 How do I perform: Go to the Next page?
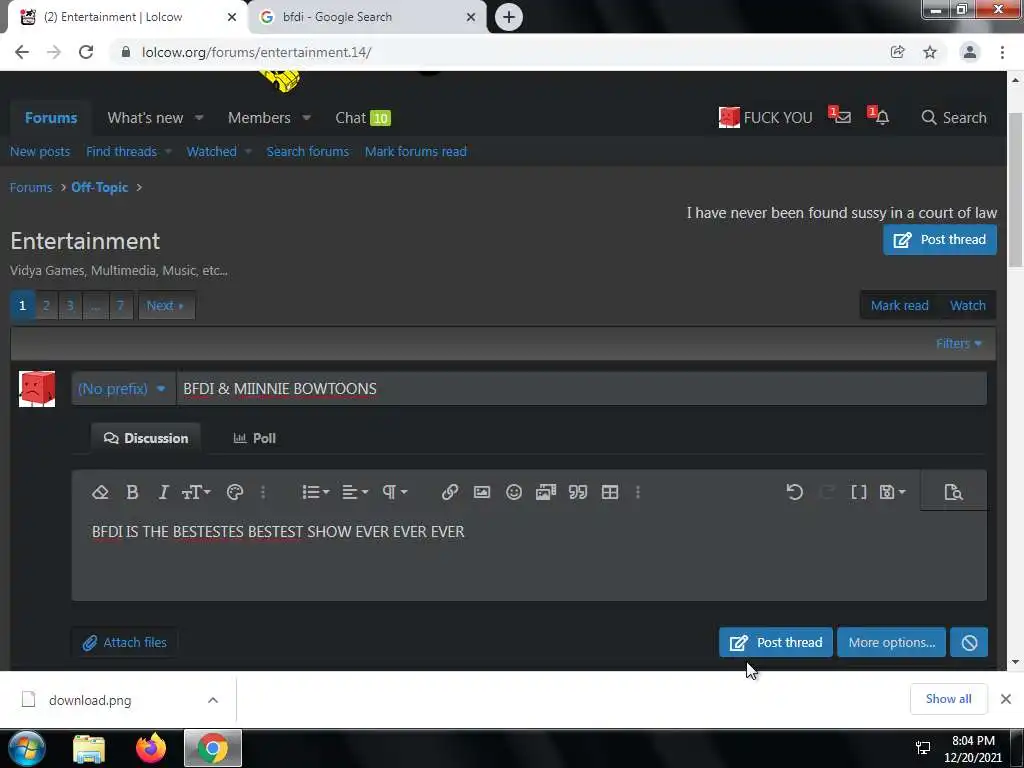pyautogui.click(x=166, y=306)
